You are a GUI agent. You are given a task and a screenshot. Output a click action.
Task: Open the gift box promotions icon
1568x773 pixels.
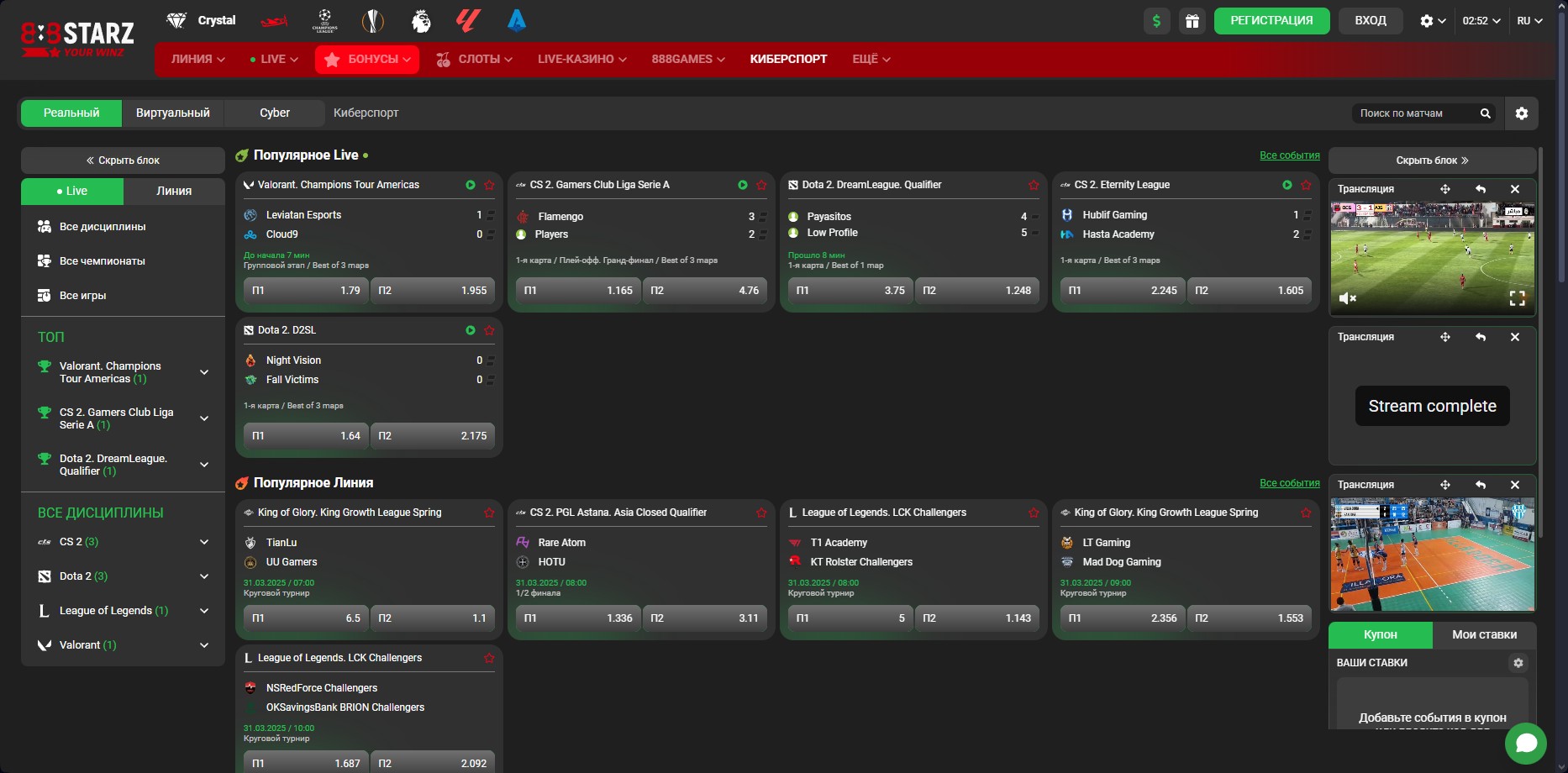pos(1192,21)
